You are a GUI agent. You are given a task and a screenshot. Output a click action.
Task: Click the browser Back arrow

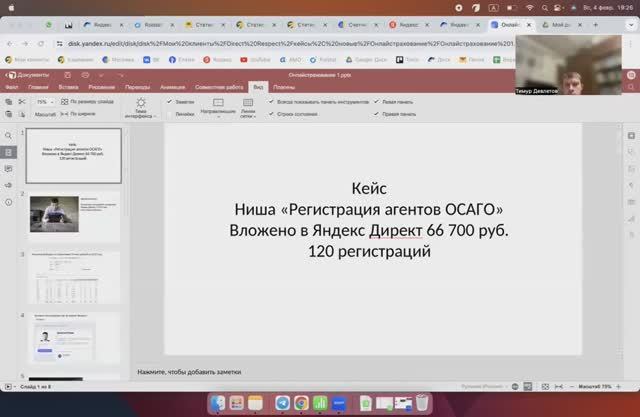(9, 43)
